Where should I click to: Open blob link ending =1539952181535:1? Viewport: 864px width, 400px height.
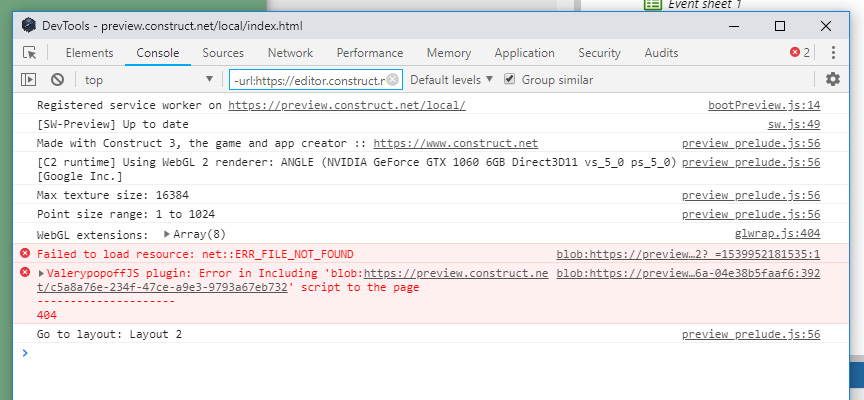click(688, 254)
